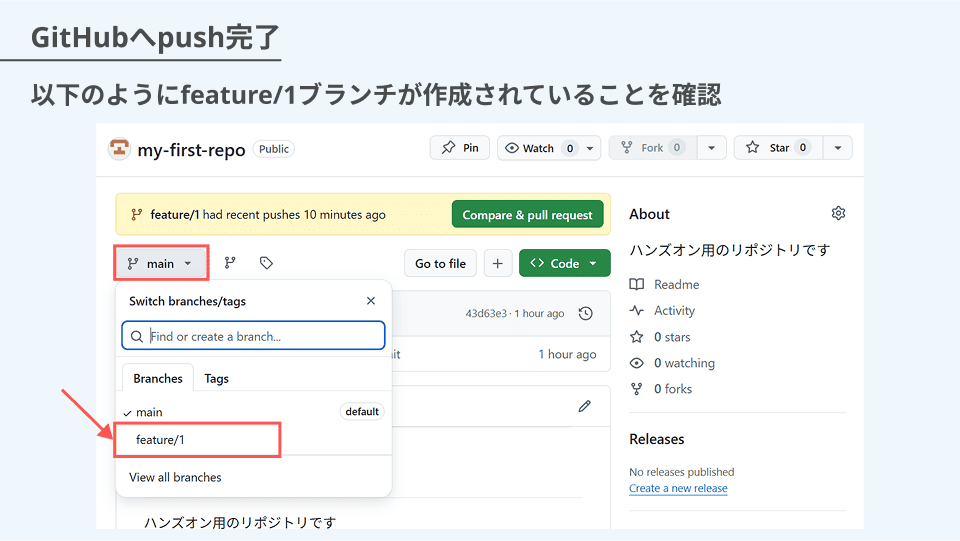Select the main branch entry
The image size is (960, 541).
point(253,412)
